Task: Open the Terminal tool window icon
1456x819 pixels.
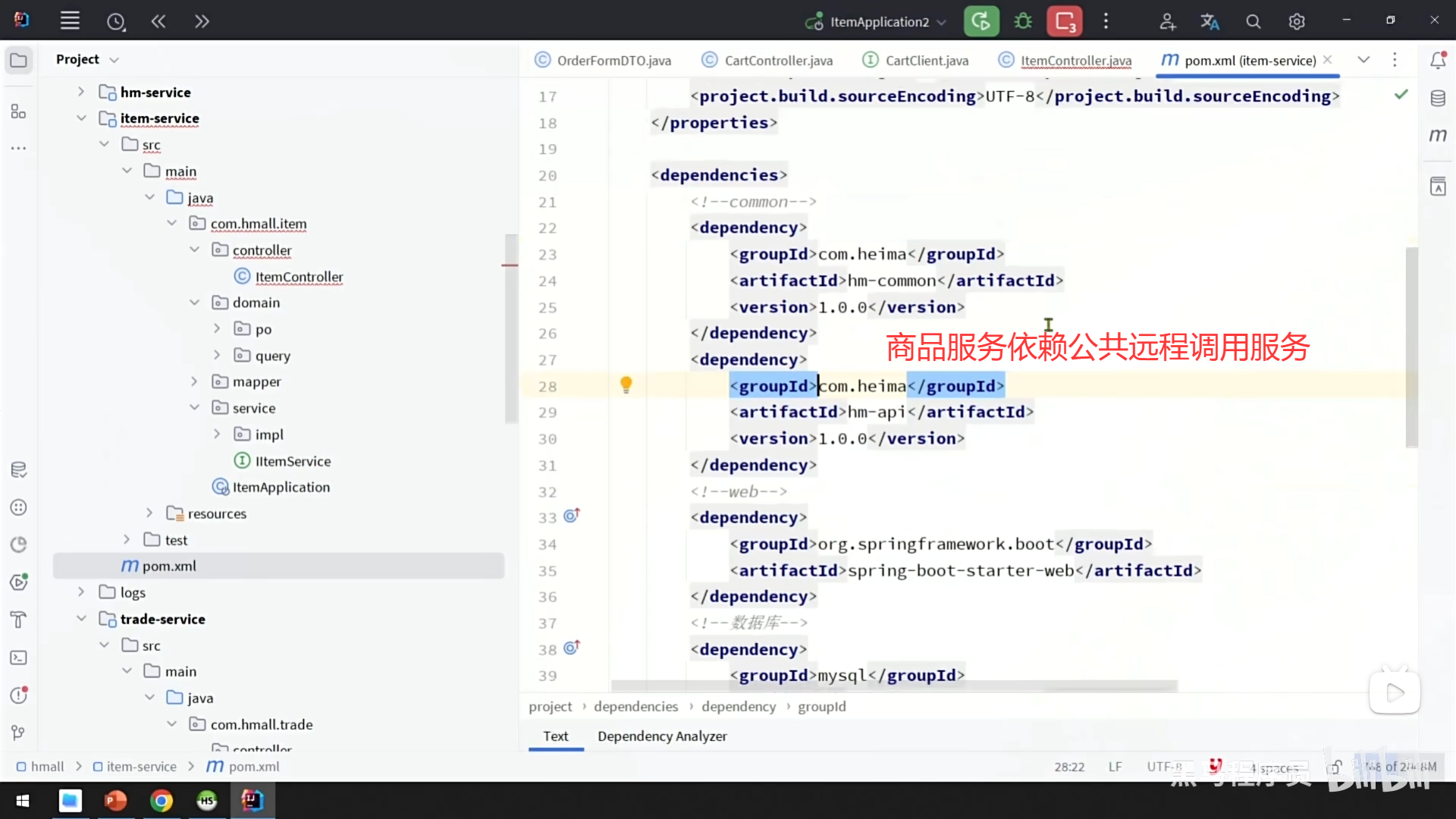Action: (x=19, y=657)
